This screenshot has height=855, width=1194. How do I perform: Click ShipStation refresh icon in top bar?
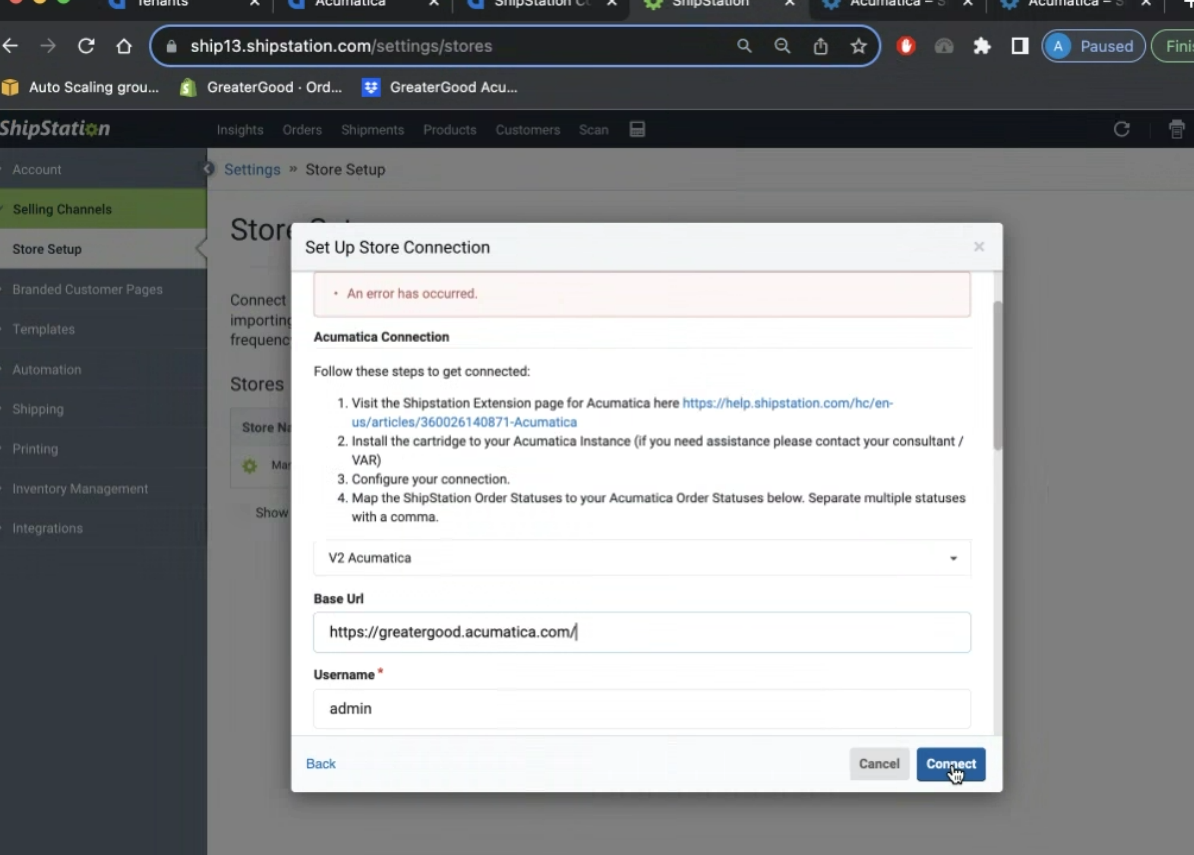click(1121, 129)
